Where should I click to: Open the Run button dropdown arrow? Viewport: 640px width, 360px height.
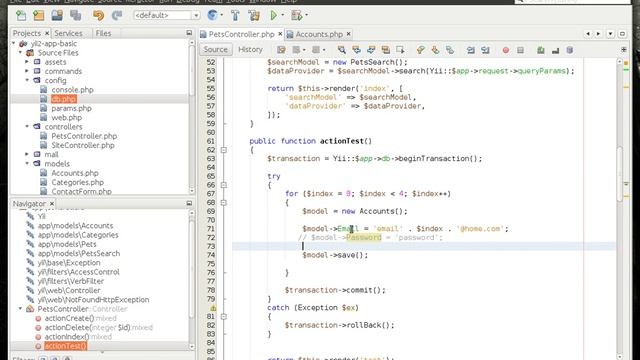click(282, 16)
